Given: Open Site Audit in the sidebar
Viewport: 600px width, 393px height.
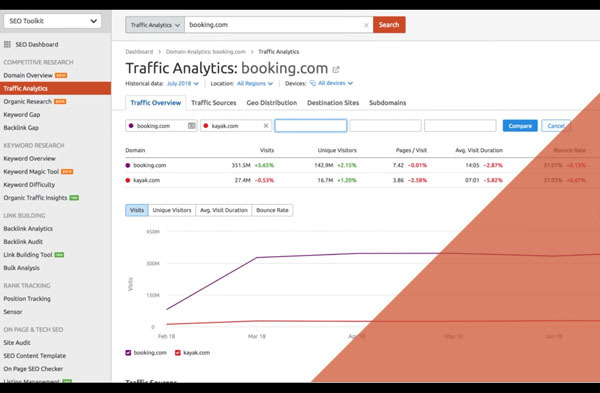Looking at the screenshot, I should 17,342.
